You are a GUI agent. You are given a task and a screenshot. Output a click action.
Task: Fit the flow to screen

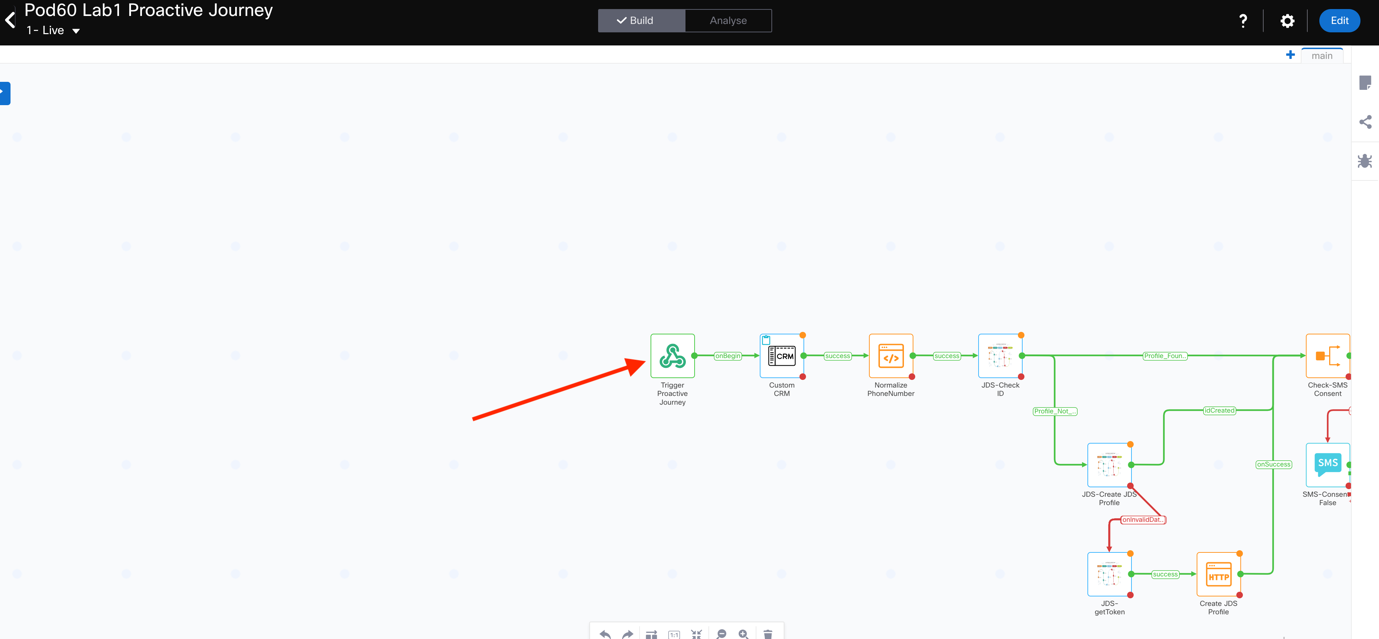697,634
